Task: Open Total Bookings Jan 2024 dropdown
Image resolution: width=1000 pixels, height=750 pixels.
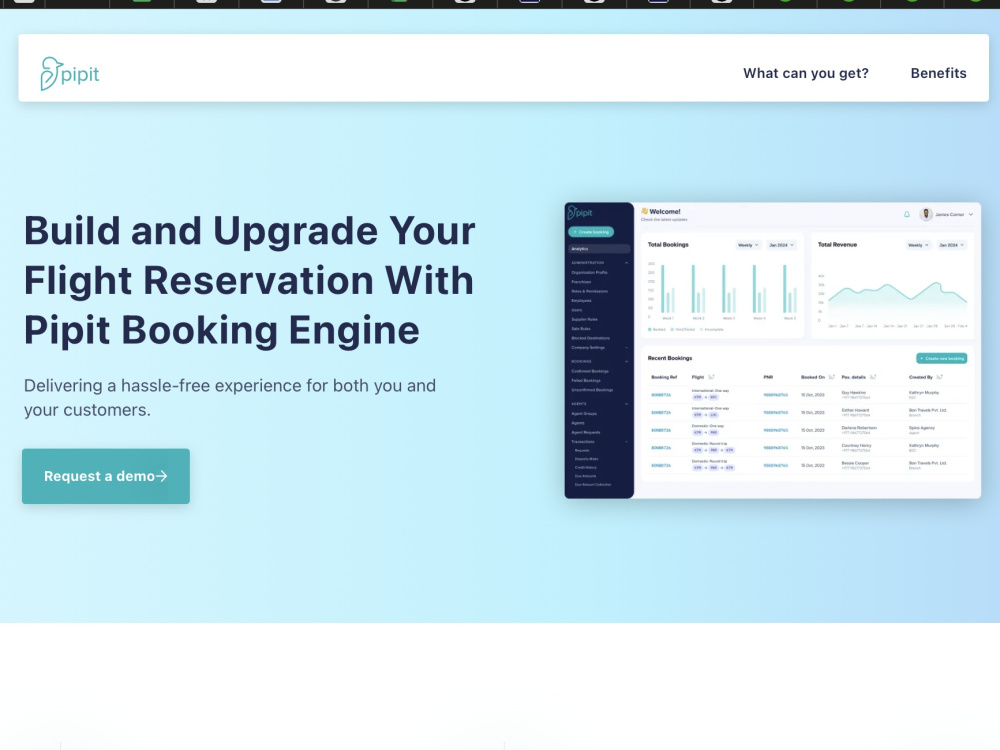Action: [x=781, y=245]
